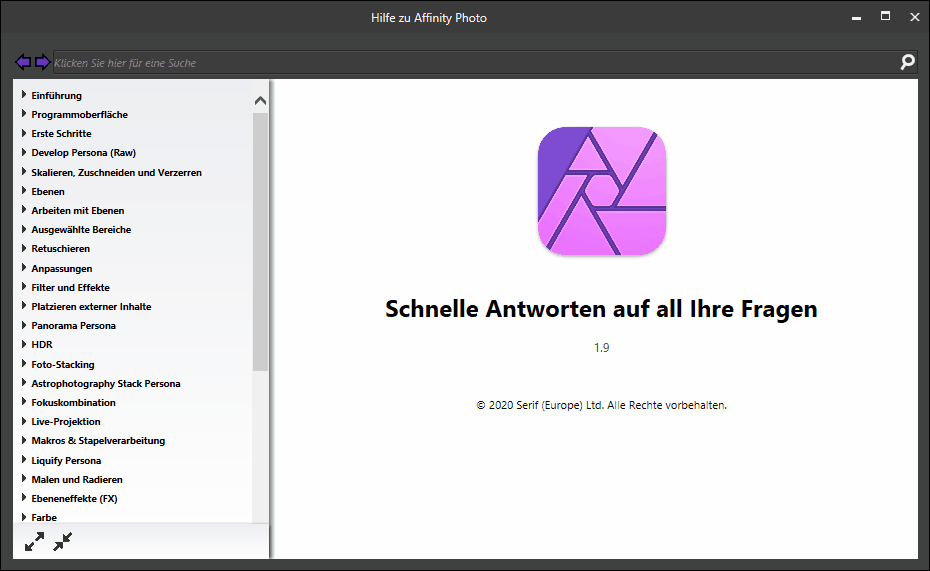Screen dimensions: 930x571
Task: Select the Liquify Persona topic
Action: (66, 461)
